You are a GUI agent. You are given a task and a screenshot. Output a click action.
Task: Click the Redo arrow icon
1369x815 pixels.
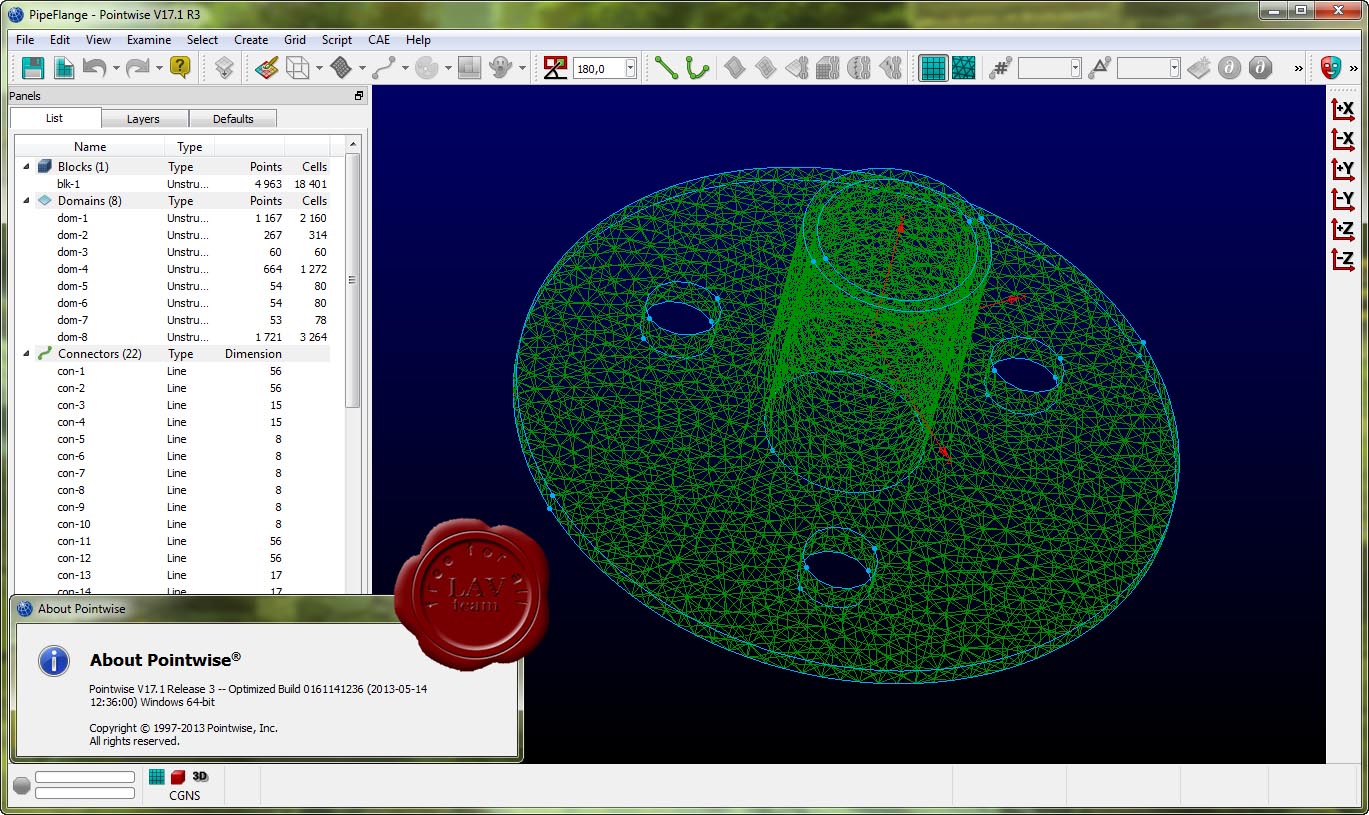[x=138, y=67]
